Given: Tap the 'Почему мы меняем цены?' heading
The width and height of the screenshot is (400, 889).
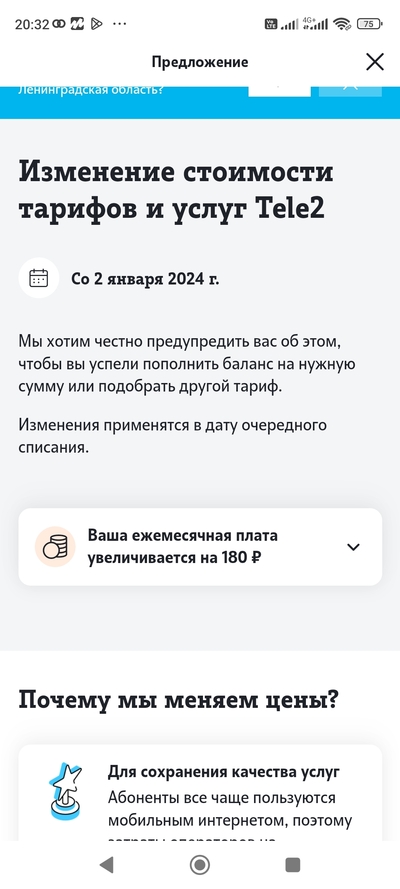Looking at the screenshot, I should [178, 700].
